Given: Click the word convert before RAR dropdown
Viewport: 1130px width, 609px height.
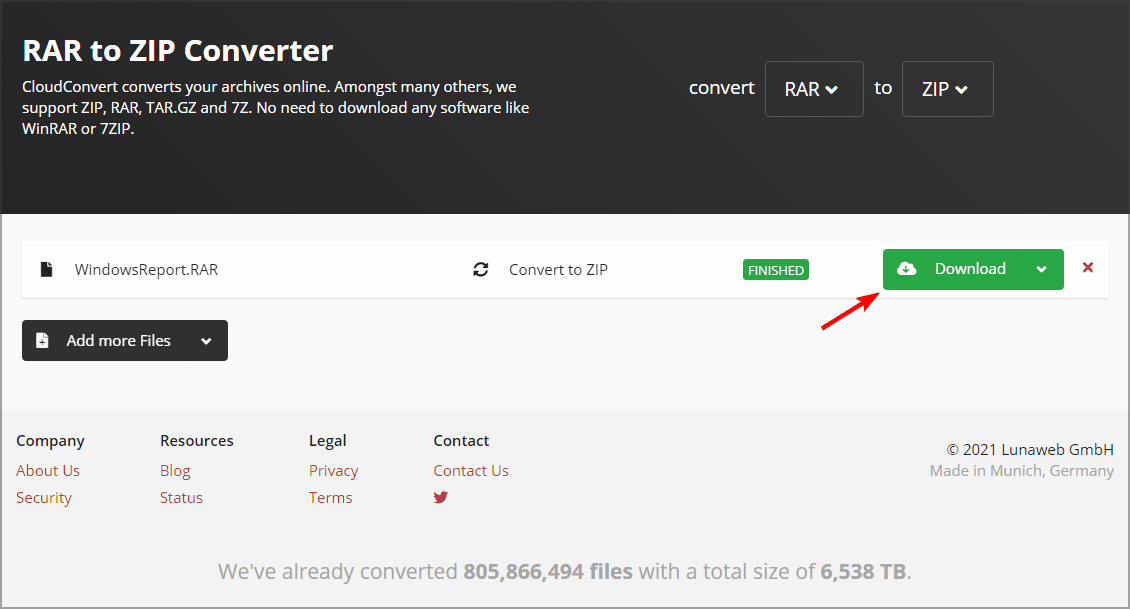Looking at the screenshot, I should (721, 88).
